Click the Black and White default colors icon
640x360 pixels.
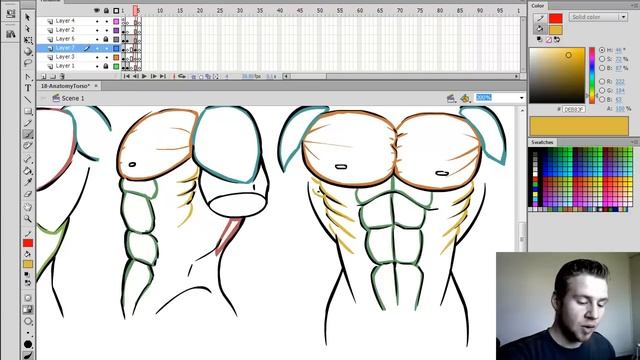point(540,40)
